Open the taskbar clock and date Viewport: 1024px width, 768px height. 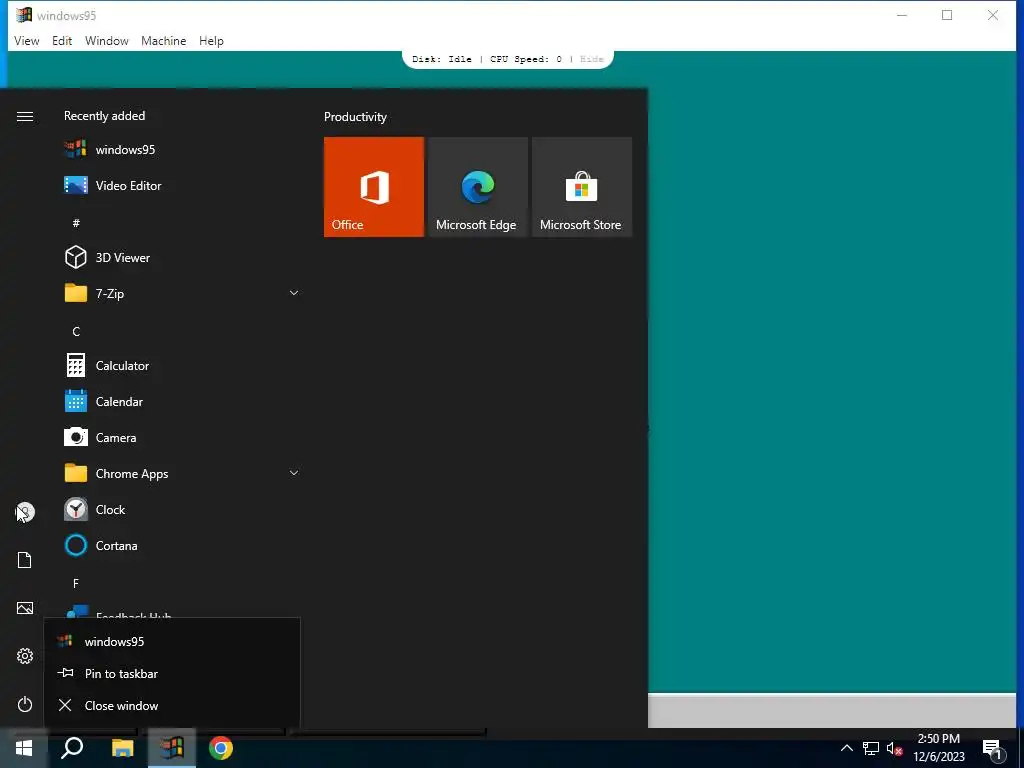(x=938, y=748)
